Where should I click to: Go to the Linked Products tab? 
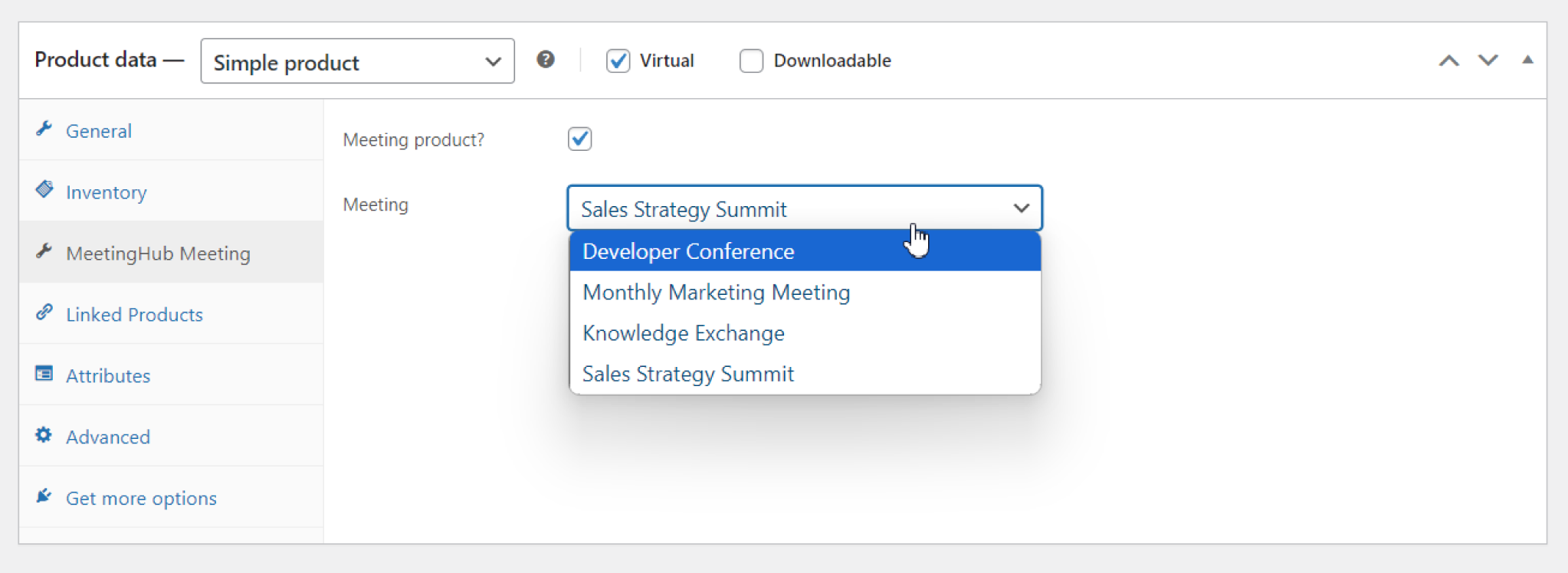pos(171,314)
